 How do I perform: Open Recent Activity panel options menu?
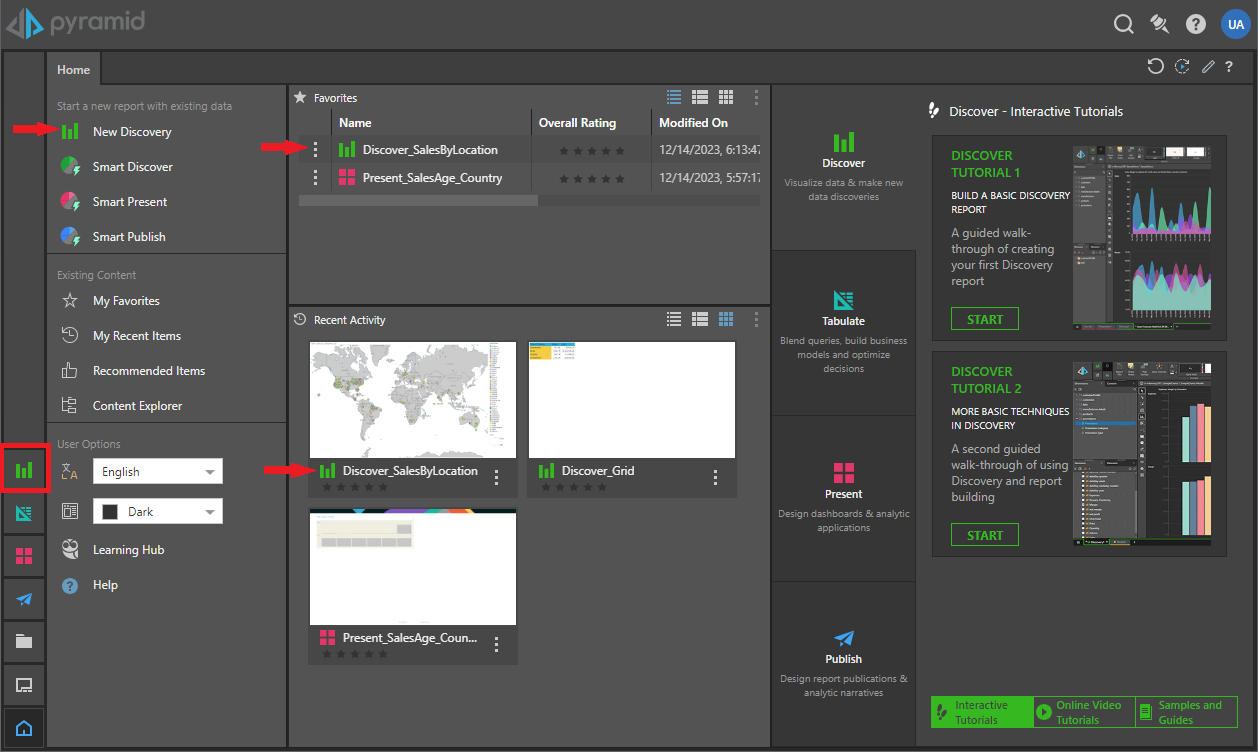(x=756, y=319)
